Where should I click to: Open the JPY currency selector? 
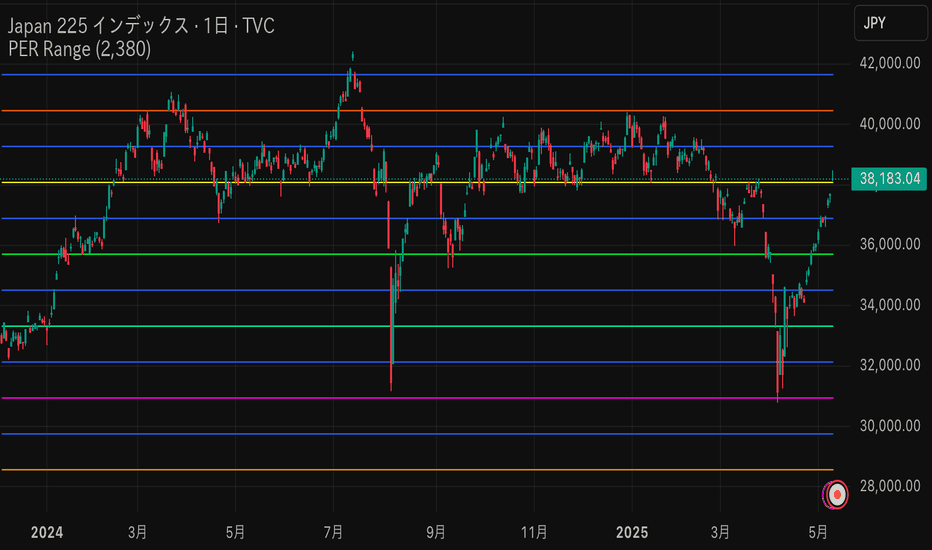coord(890,23)
